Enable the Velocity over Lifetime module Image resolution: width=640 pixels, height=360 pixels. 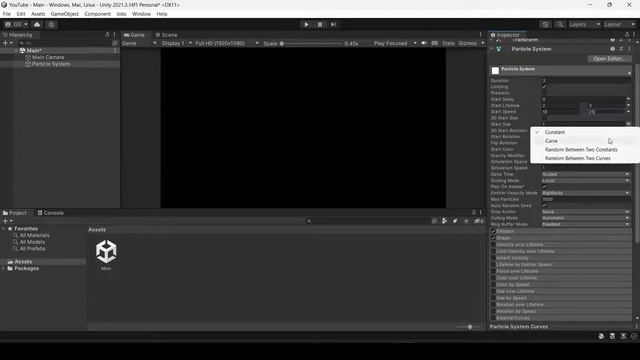(493, 244)
